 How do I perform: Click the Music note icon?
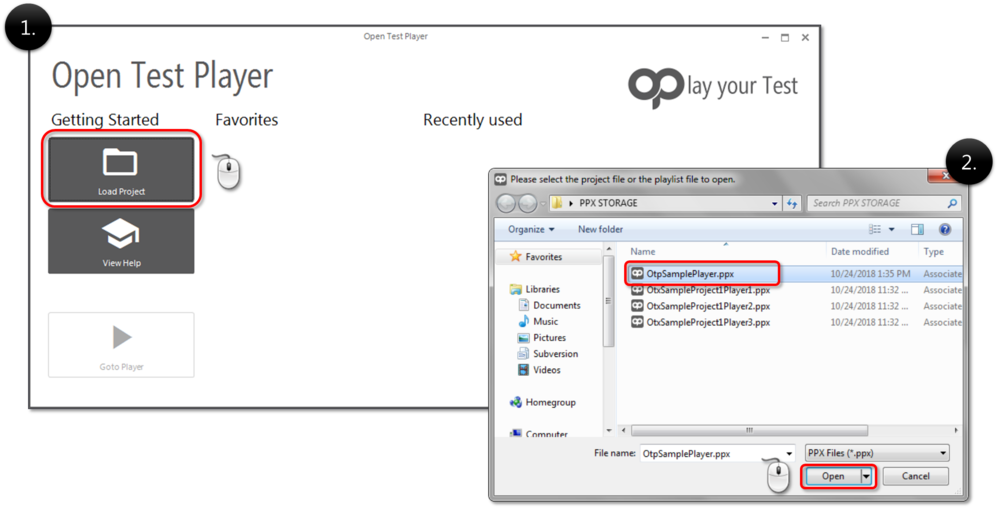pos(524,321)
